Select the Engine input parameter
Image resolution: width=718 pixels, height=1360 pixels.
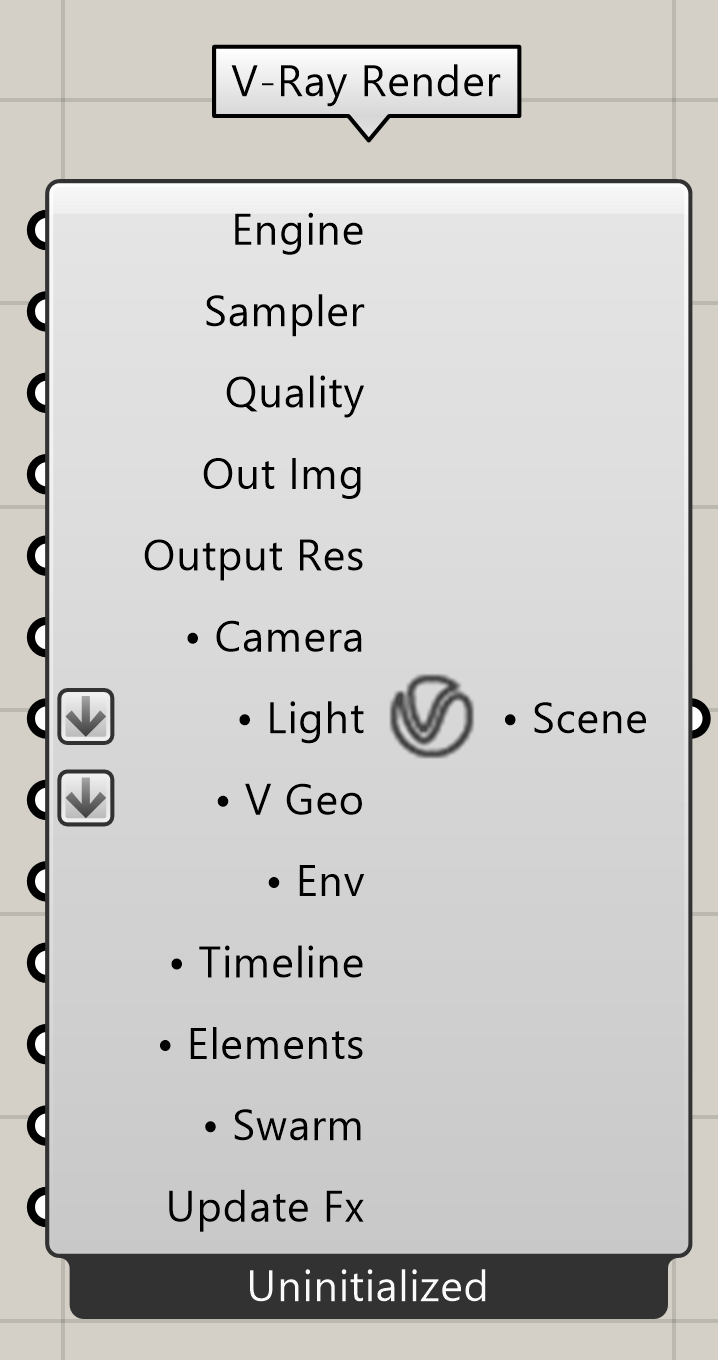[298, 231]
